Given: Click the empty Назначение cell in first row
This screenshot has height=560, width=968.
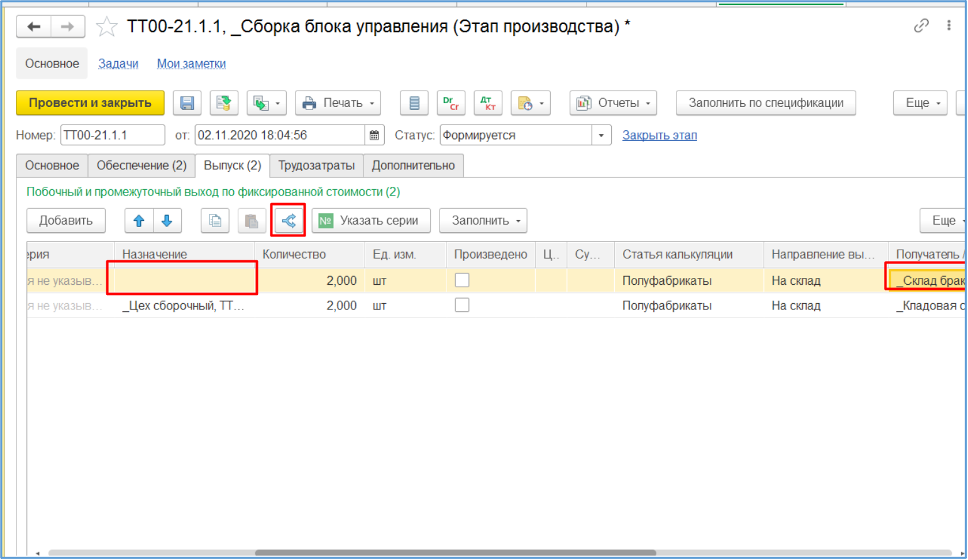Looking at the screenshot, I should 185,280.
